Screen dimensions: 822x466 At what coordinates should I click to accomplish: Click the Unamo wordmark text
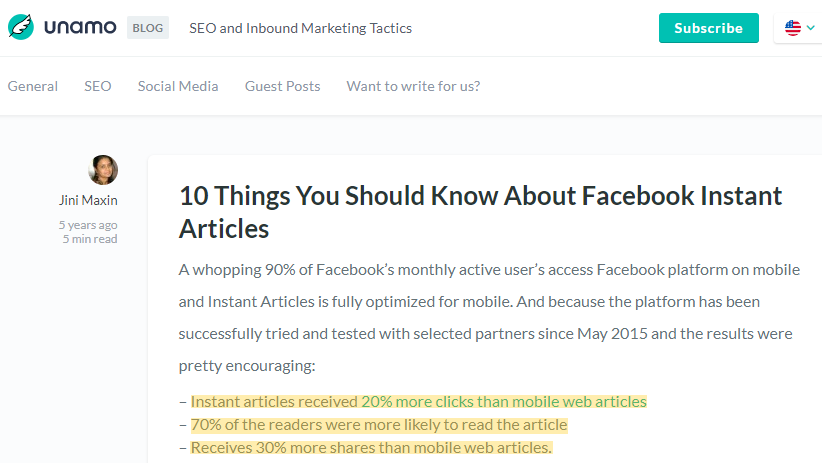[x=81, y=28]
